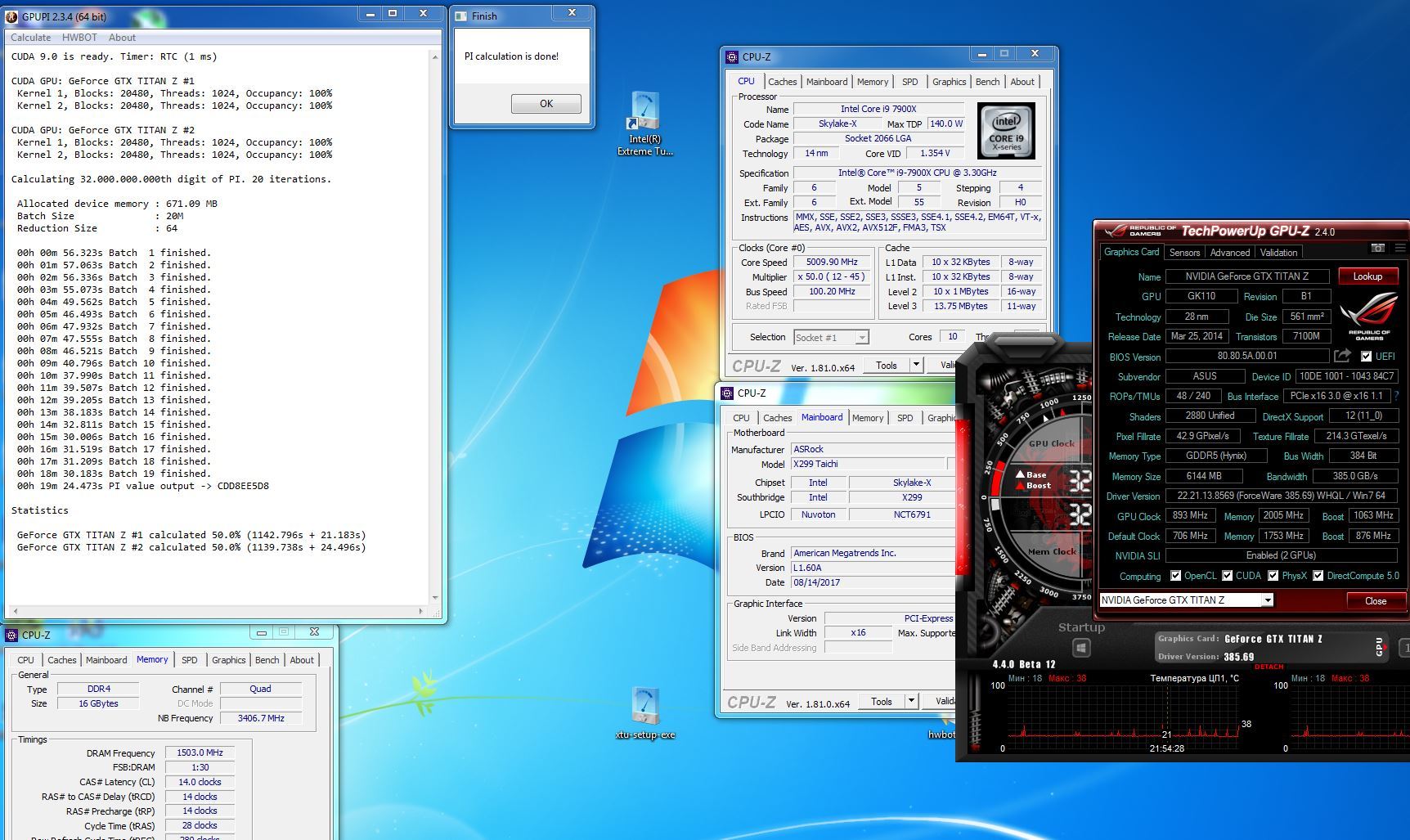Click GPUPI vertical scrollbar down arrow
Screen dimensions: 1410x840
click(435, 598)
